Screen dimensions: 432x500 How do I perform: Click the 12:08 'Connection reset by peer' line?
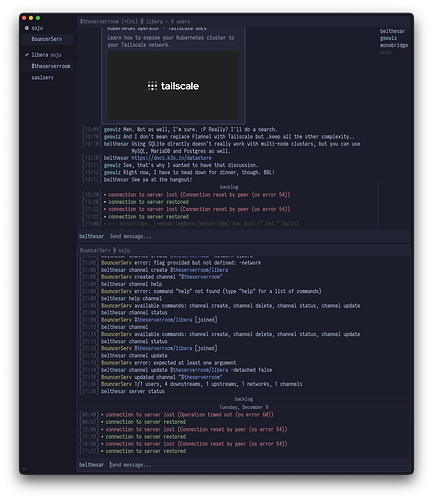point(196,429)
